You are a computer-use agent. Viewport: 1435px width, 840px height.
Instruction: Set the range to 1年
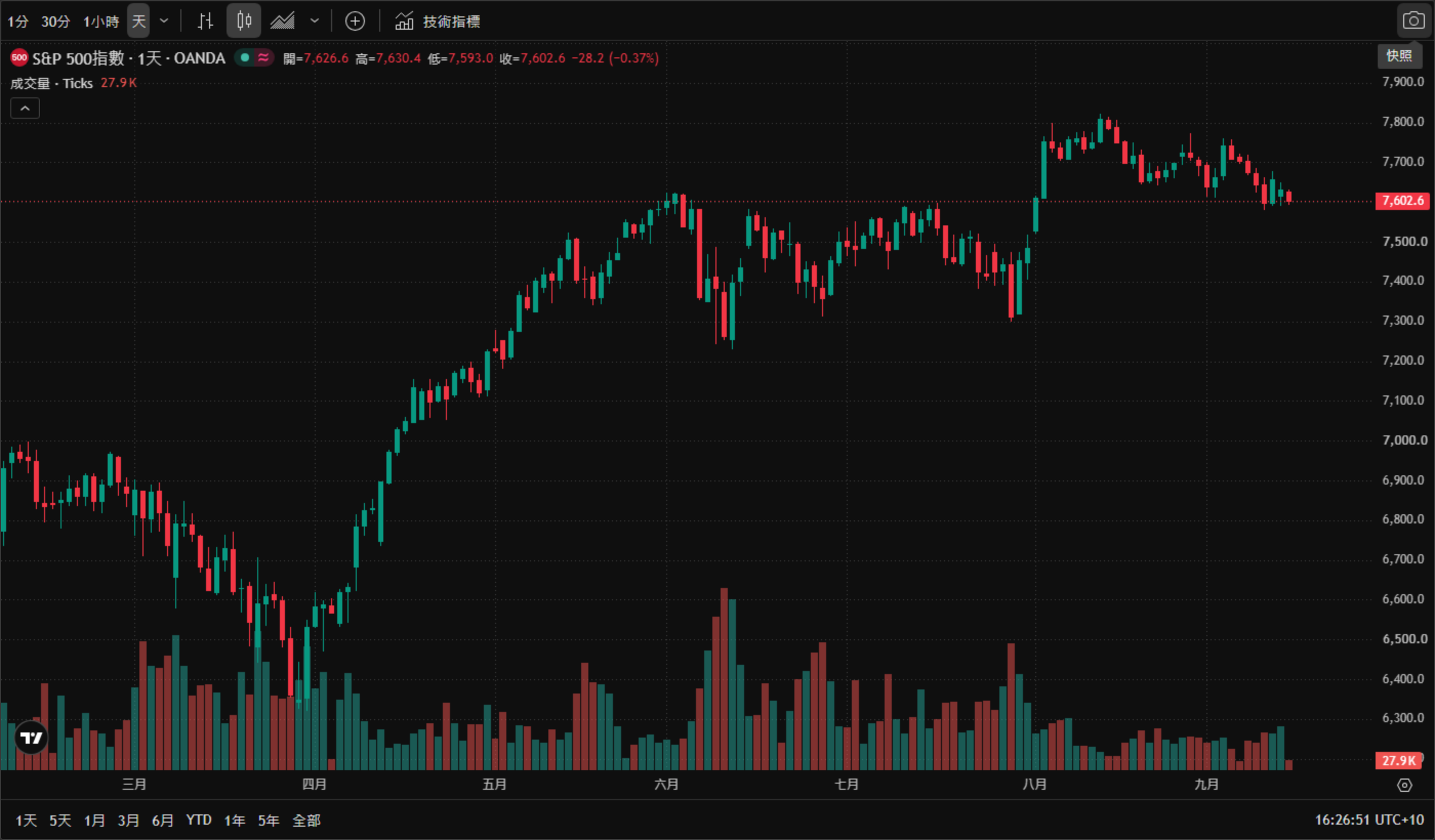(x=235, y=820)
